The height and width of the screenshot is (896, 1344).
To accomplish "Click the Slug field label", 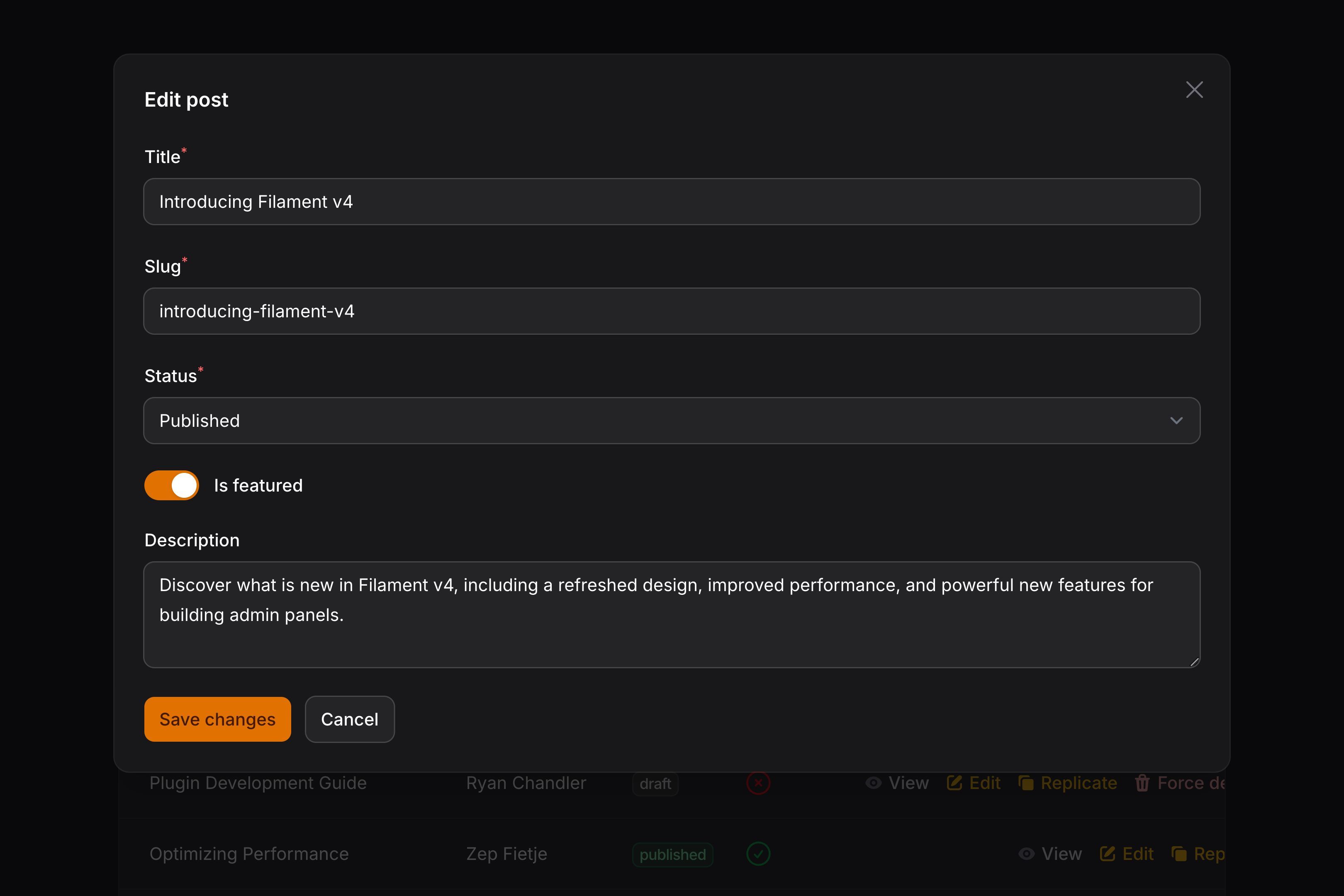I will coord(163,266).
